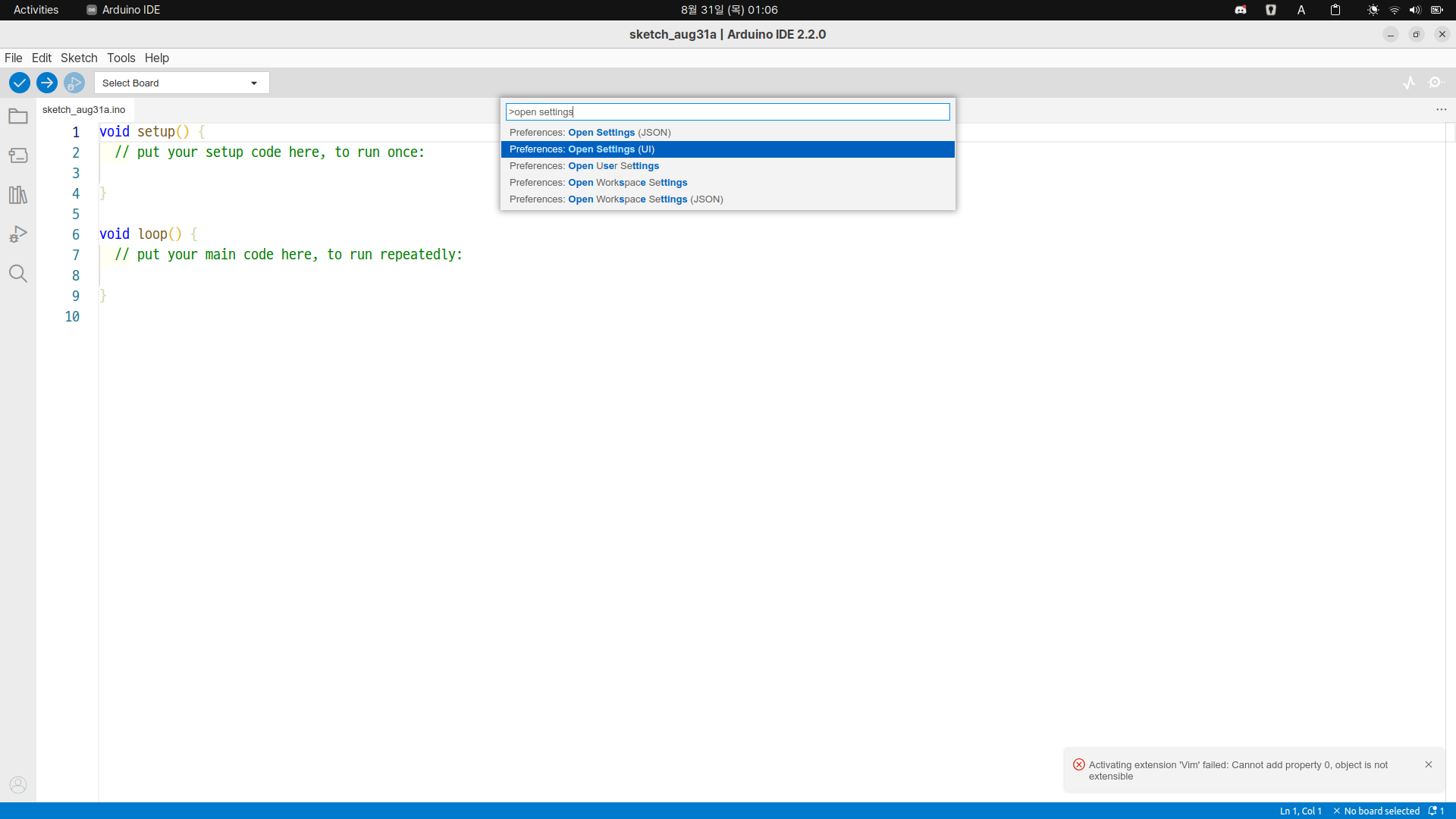The width and height of the screenshot is (1456, 819).
Task: Open the Library Manager sidebar icon
Action: pos(18,195)
